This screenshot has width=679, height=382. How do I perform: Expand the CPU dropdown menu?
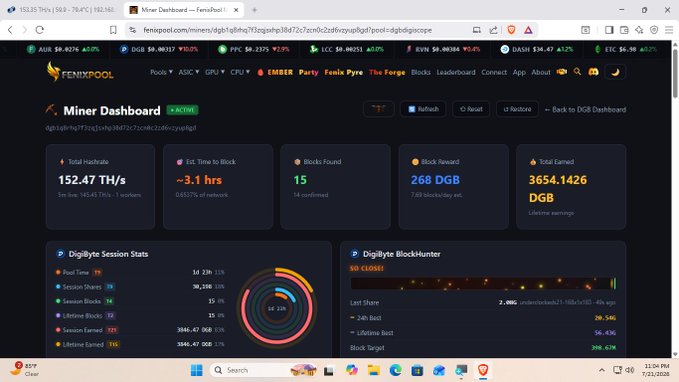[x=240, y=72]
